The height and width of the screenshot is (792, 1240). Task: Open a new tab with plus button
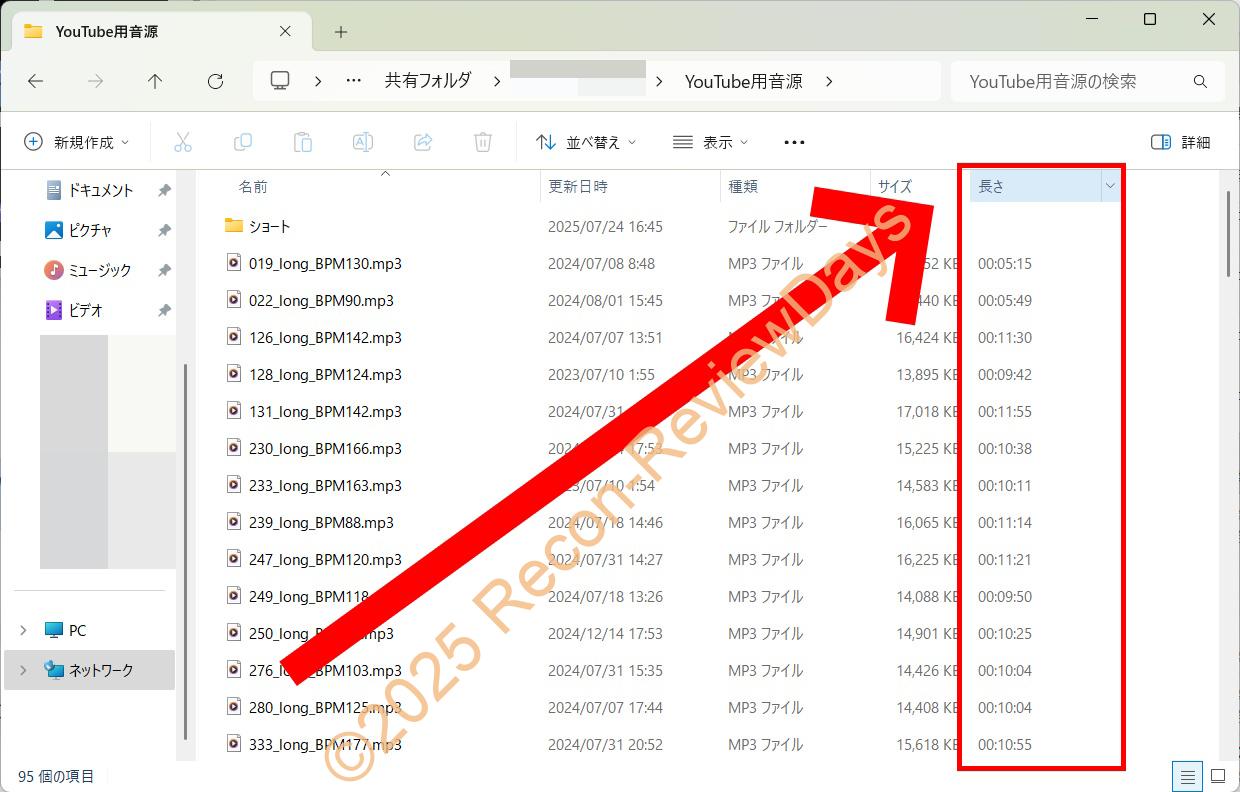[341, 32]
